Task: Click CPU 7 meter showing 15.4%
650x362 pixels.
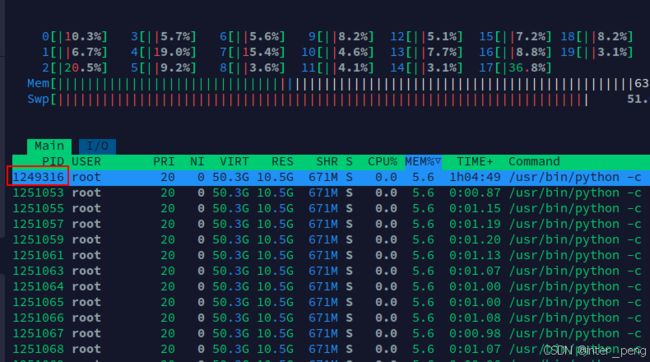Action: (x=252, y=53)
